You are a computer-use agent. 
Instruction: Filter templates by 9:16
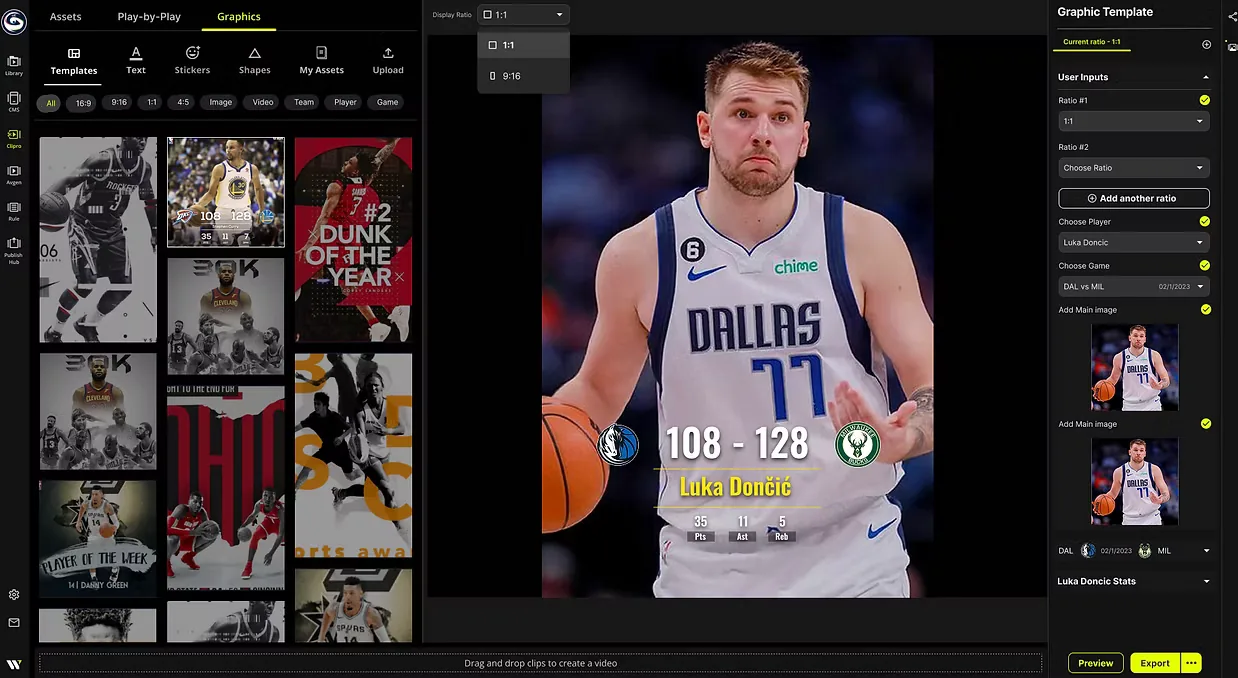119,102
